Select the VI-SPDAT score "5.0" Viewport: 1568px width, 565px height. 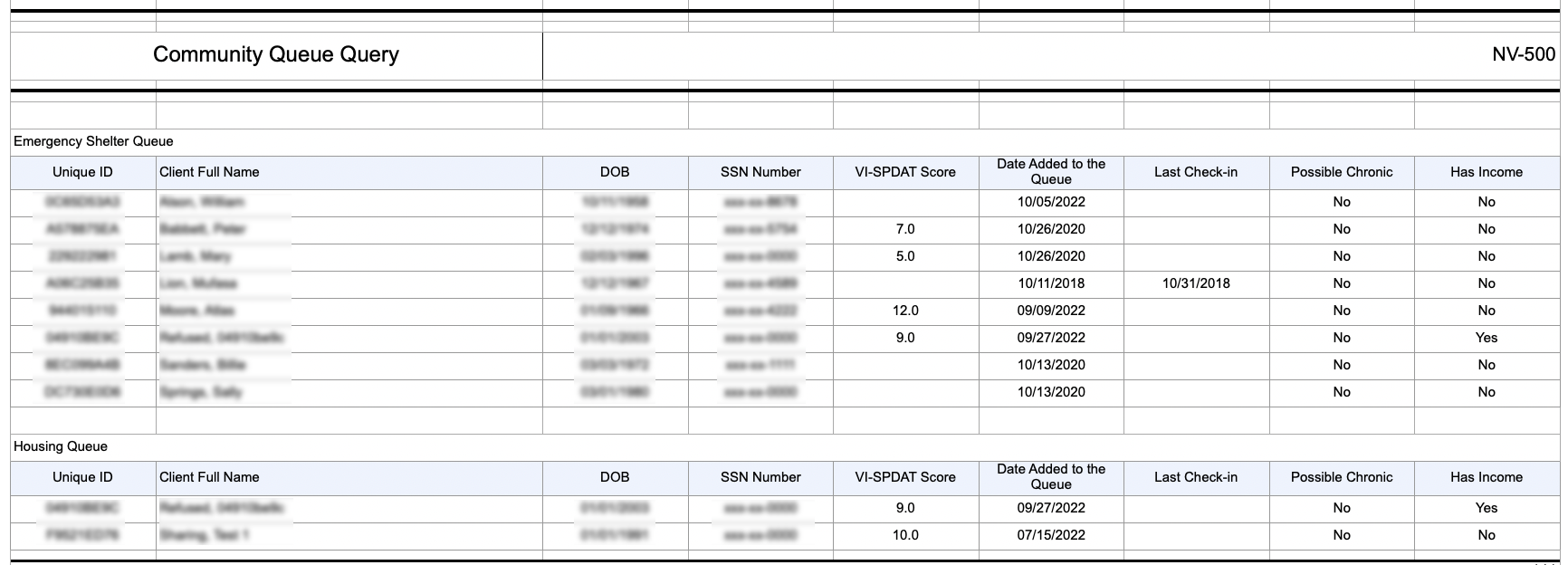(905, 256)
